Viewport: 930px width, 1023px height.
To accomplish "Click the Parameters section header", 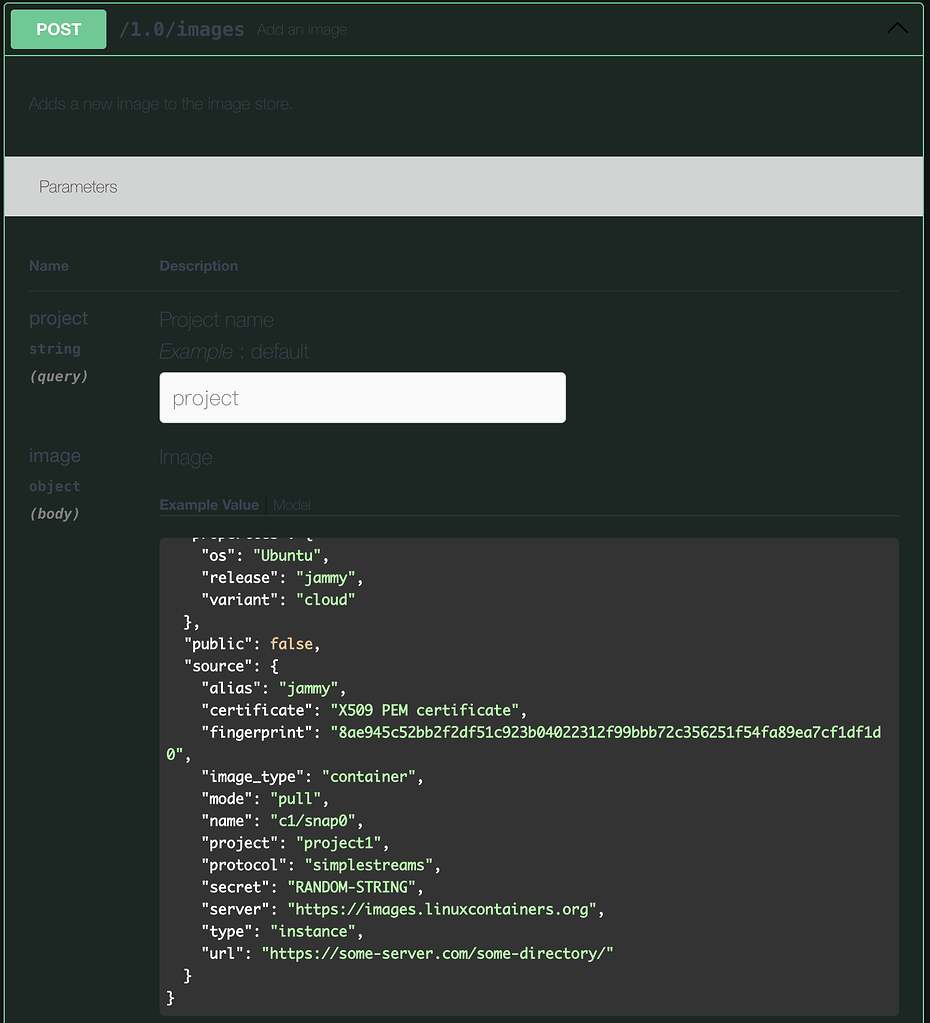I will (x=78, y=186).
